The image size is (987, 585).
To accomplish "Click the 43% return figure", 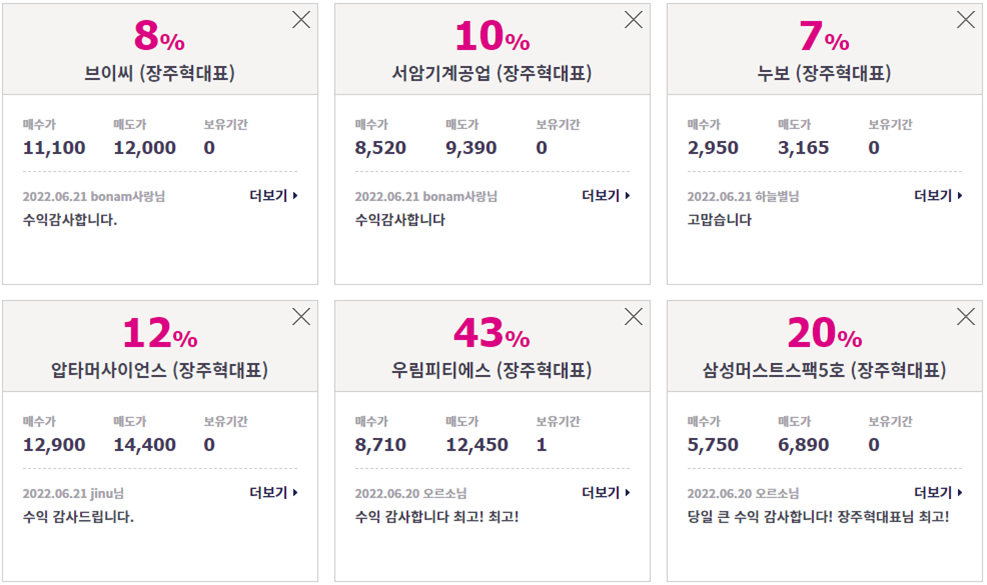I will pos(492,332).
